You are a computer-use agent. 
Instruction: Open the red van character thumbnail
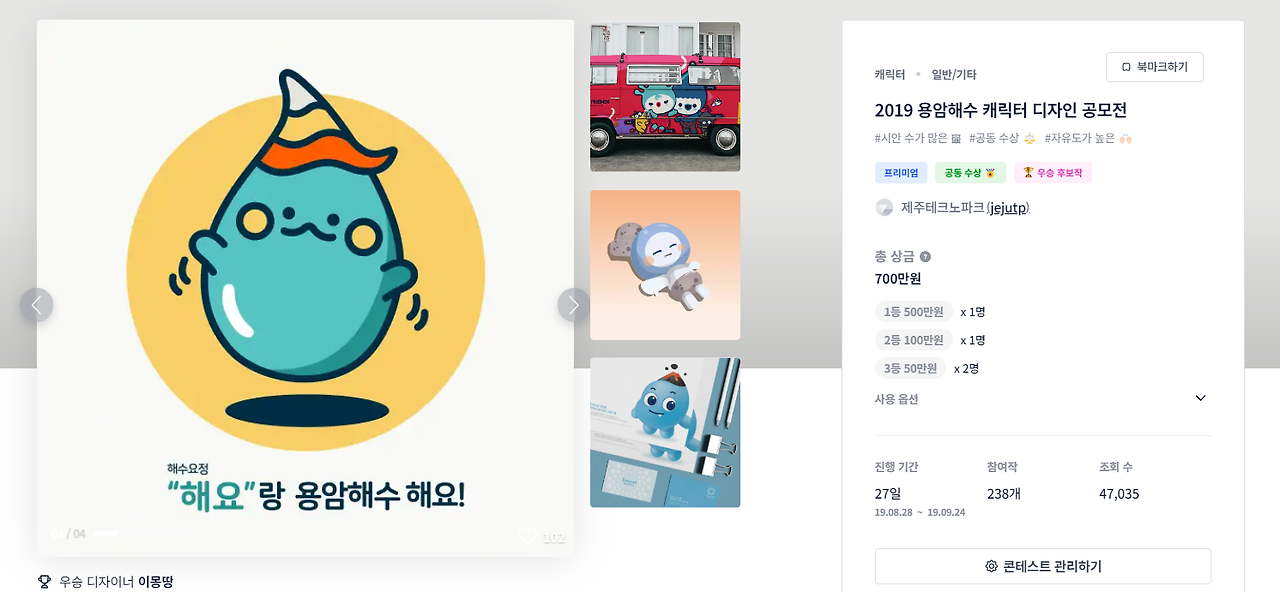pyautogui.click(x=665, y=97)
